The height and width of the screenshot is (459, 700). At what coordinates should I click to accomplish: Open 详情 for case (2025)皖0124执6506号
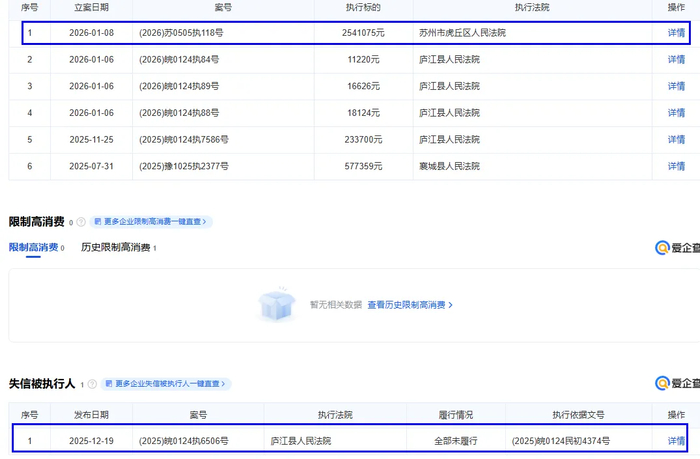[x=676, y=441]
